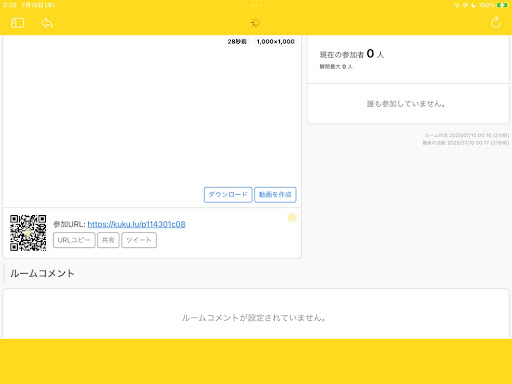Tap the ルーム作成 date text
Image resolution: width=512 pixels, height=384 pixels.
(x=467, y=135)
